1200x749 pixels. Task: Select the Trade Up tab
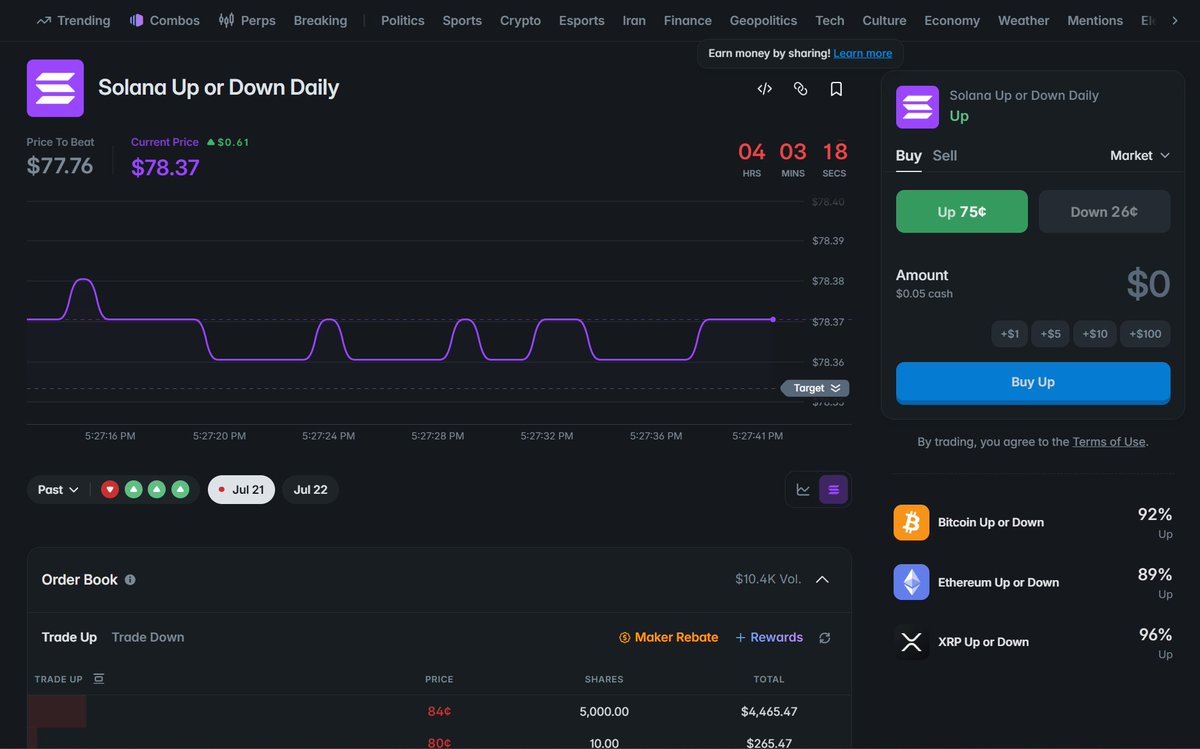(69, 637)
